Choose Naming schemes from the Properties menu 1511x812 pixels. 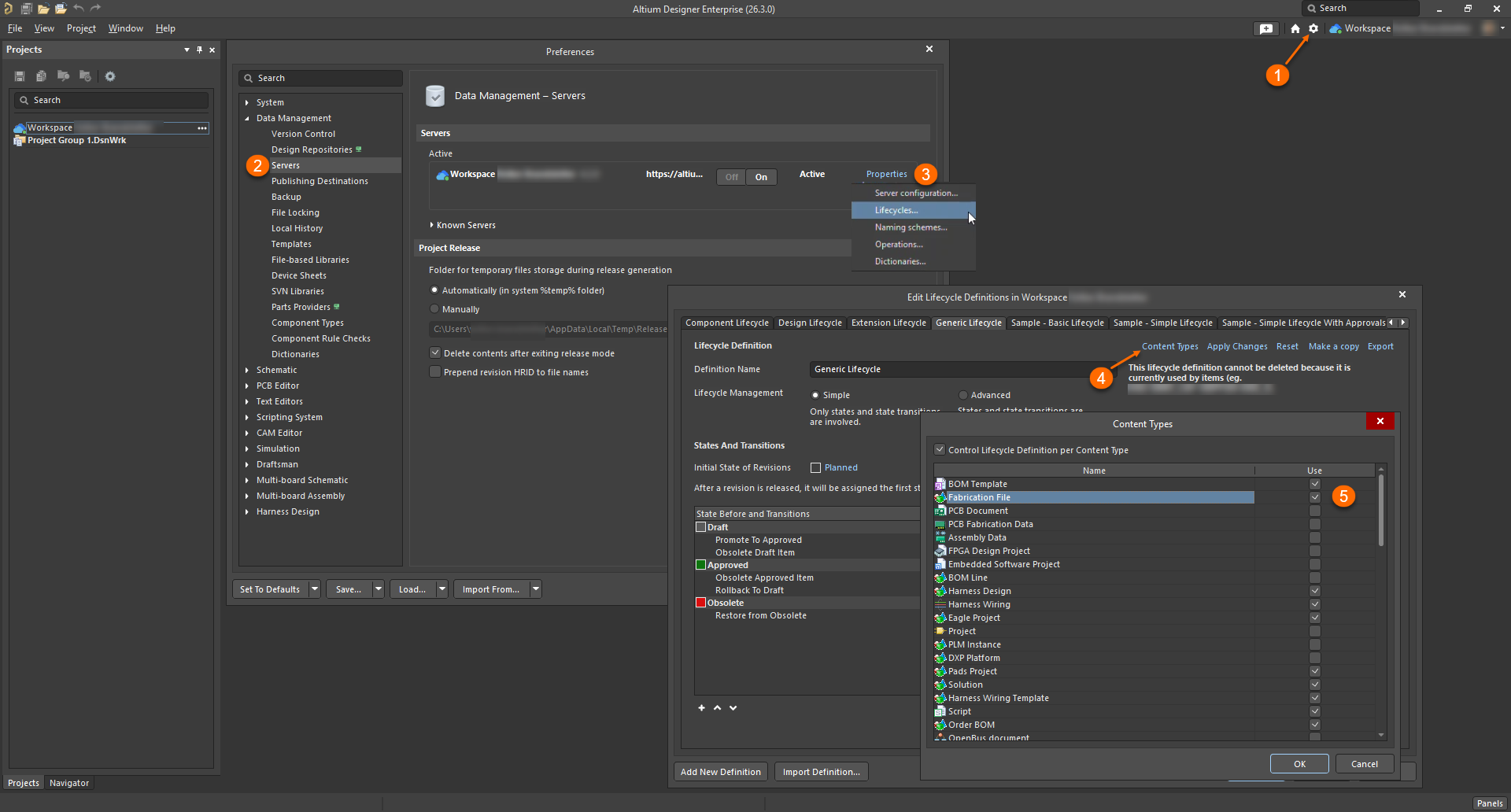911,227
